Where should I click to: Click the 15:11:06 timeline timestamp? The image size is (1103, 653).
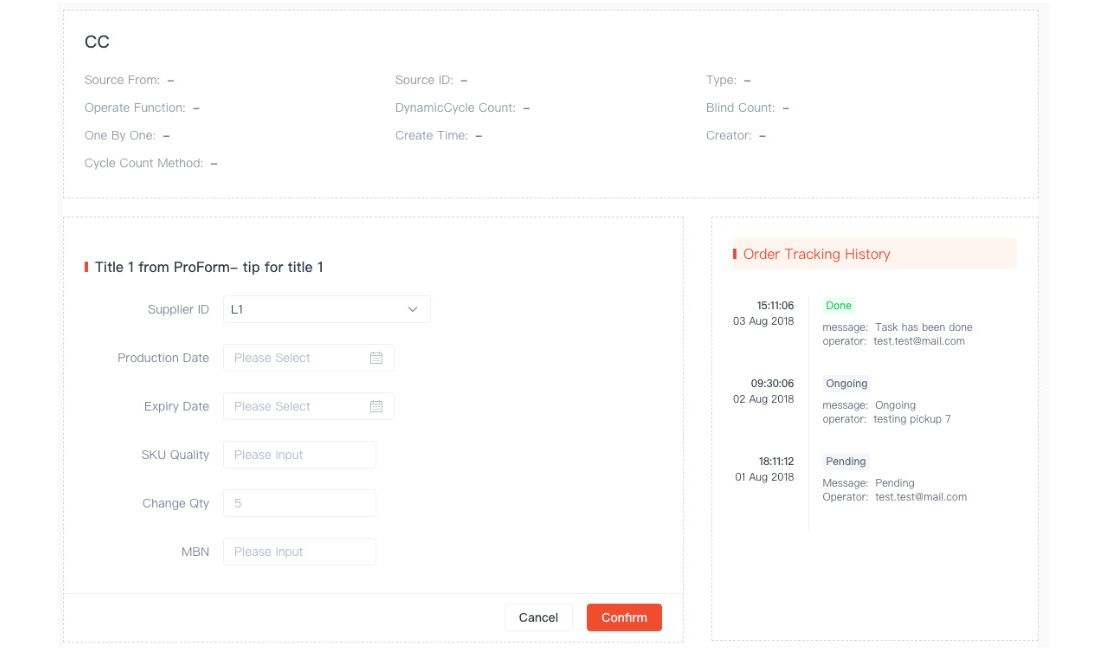(x=774, y=306)
